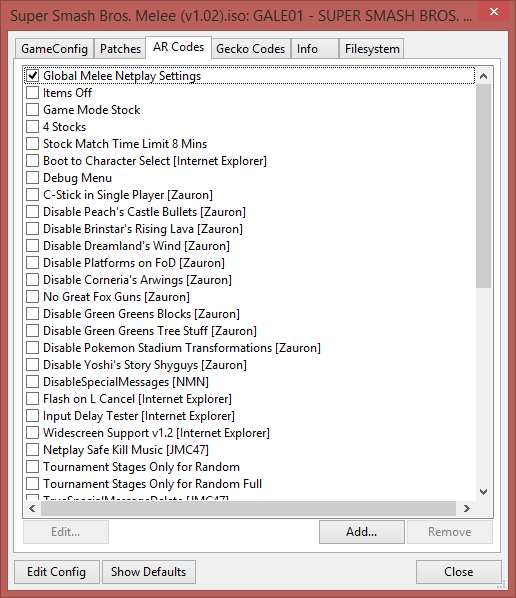Screen dimensions: 516x598
Task: Tick Disable Corneria's Arwings checkbox
Action: click(x=32, y=280)
